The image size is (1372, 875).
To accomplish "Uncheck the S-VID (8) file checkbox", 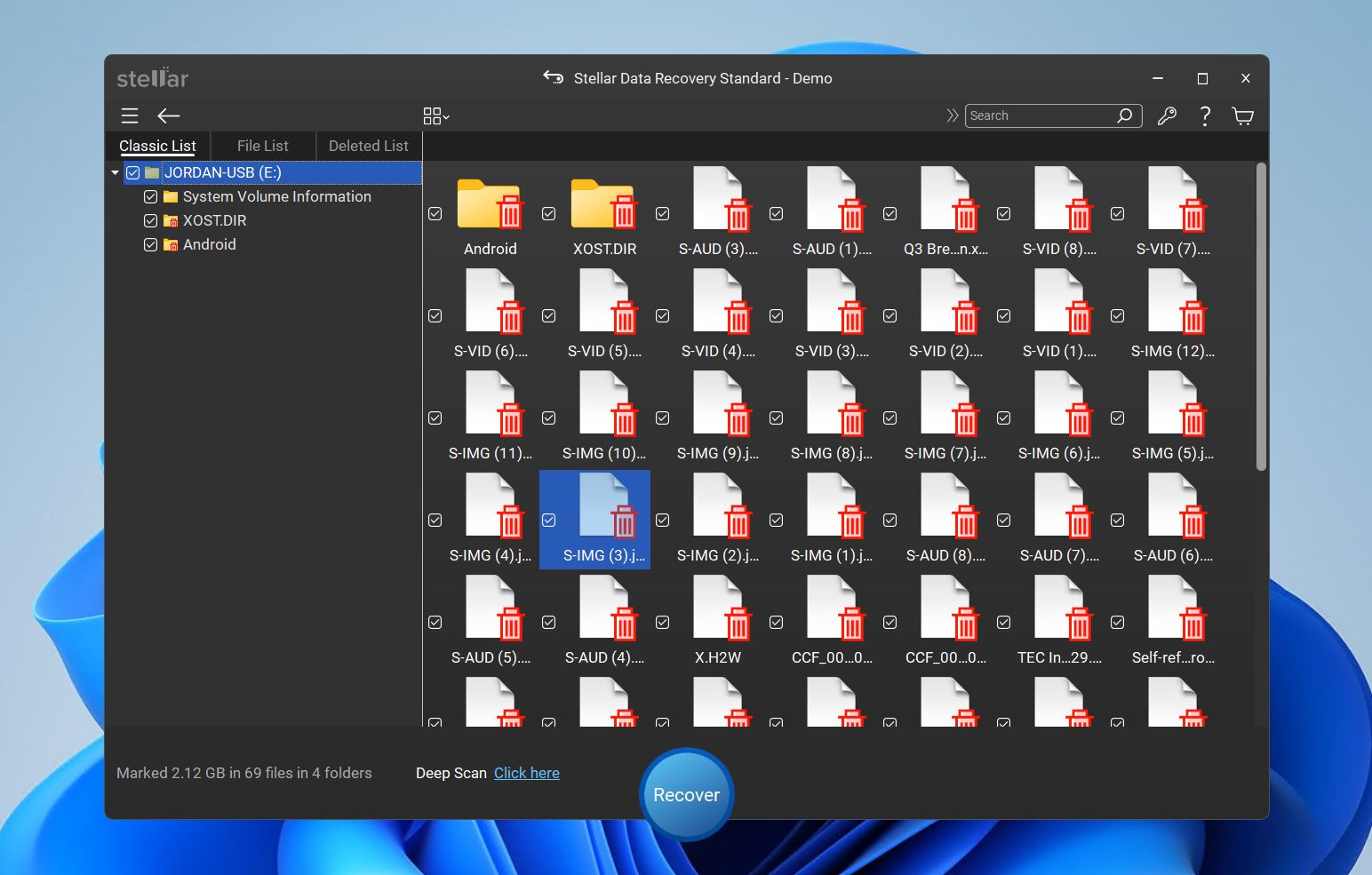I will pyautogui.click(x=1003, y=213).
